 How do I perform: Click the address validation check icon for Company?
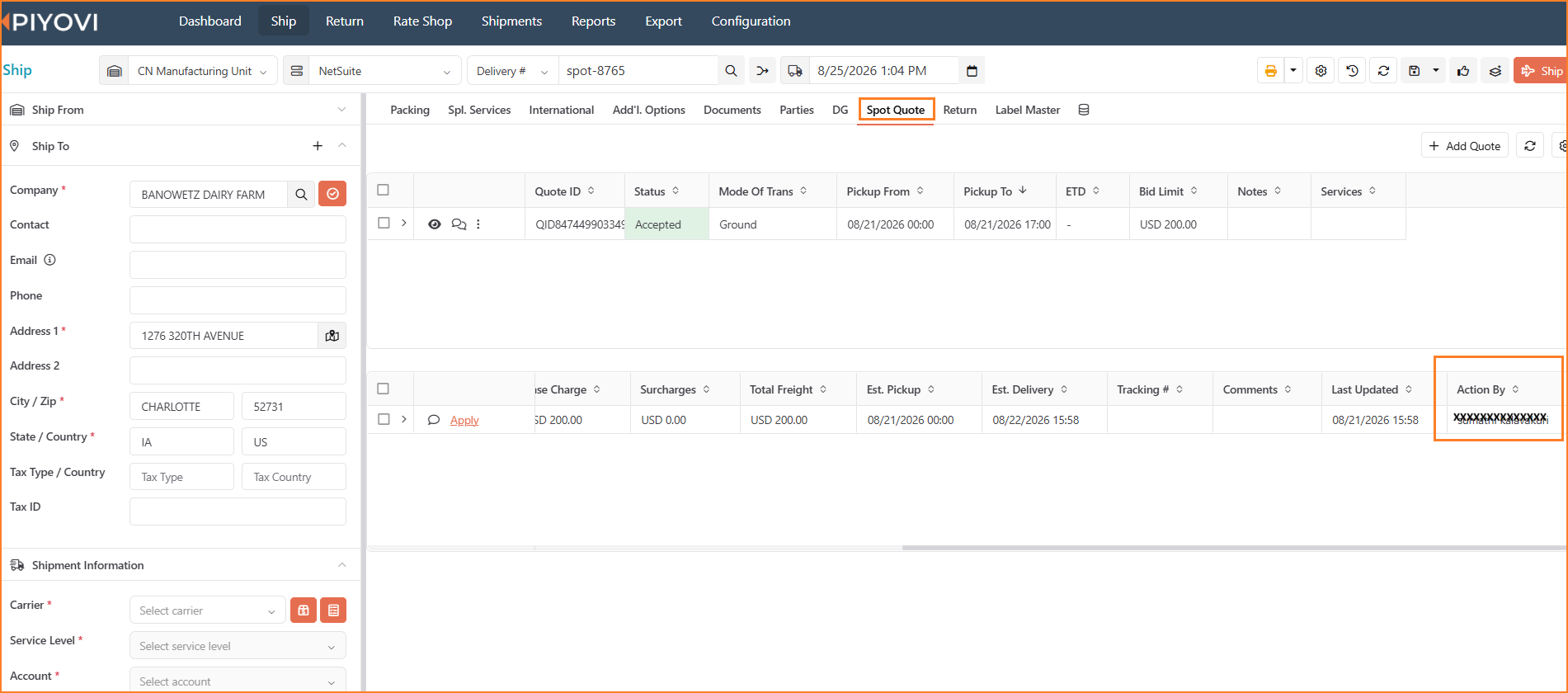click(332, 194)
